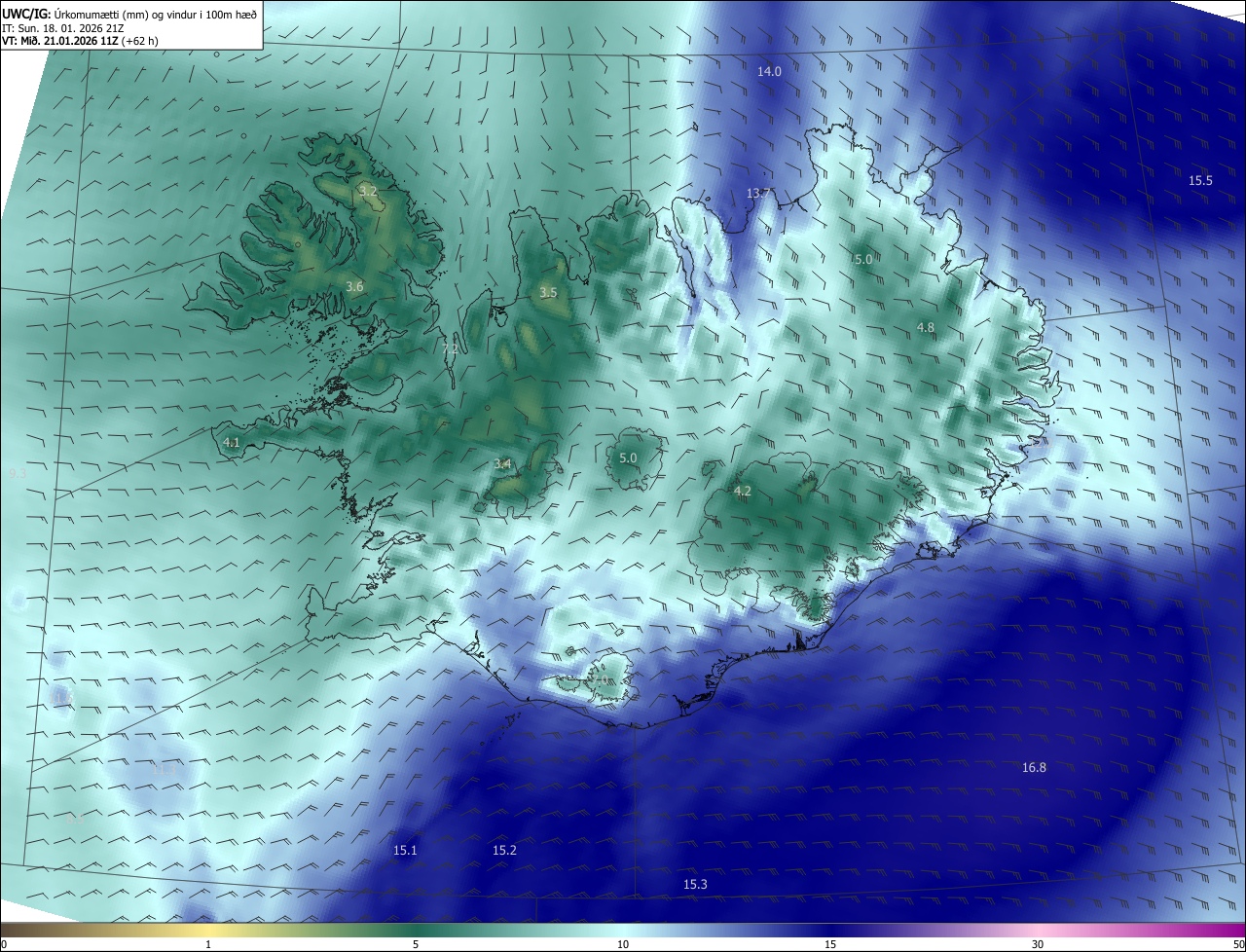
Task: Click the 16.8 value label
Action: tap(1034, 768)
